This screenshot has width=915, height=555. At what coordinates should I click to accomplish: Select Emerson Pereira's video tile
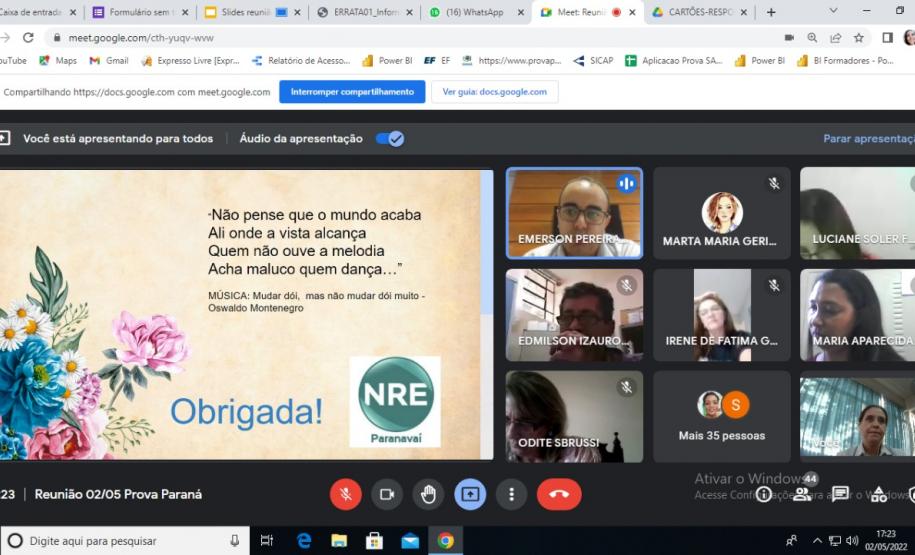(574, 213)
